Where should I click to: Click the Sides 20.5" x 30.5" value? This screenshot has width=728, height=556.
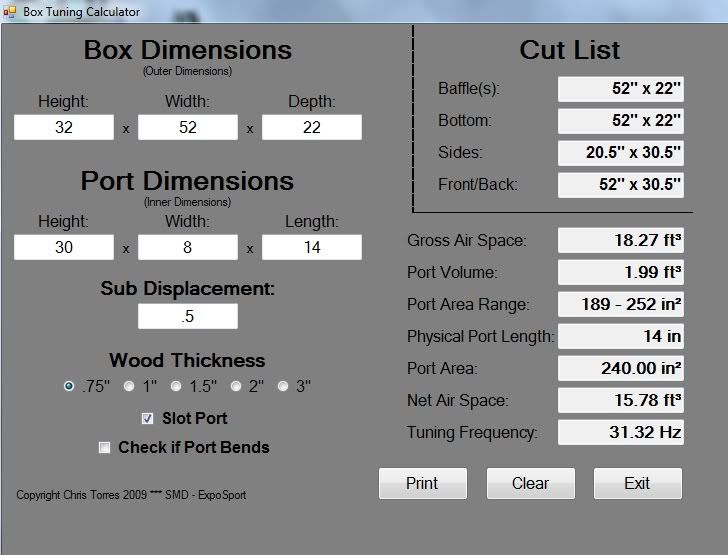click(x=621, y=153)
